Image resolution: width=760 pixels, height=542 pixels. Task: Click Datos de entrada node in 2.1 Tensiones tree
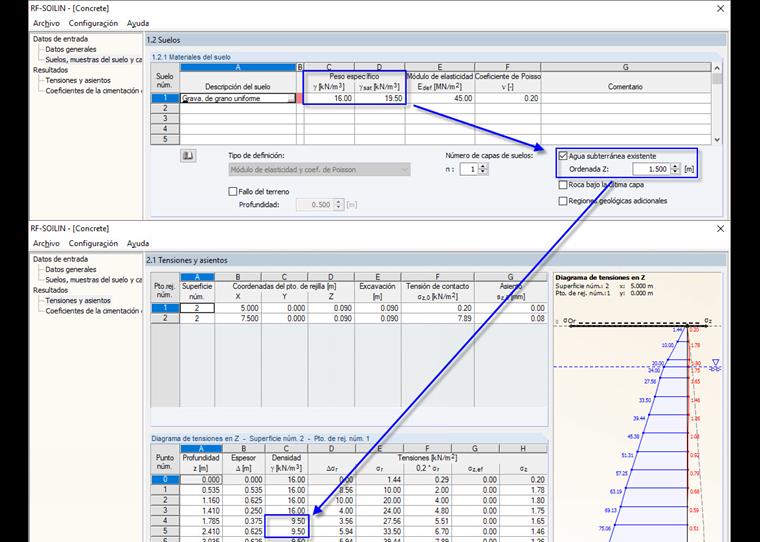pos(61,259)
